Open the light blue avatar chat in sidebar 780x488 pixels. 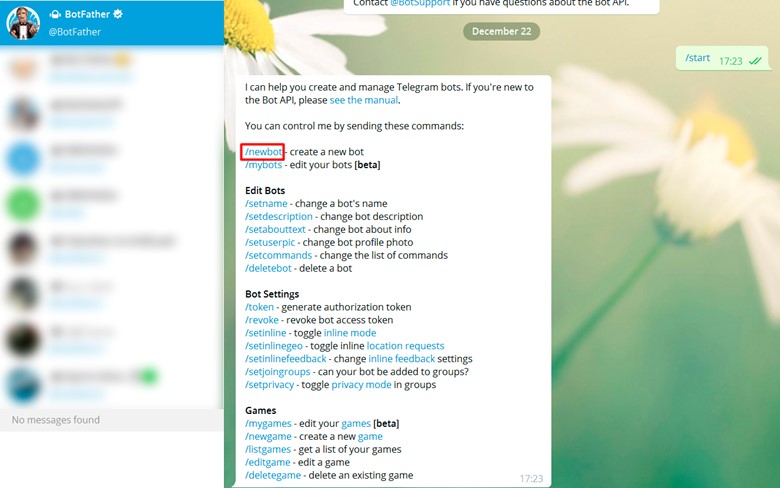coord(23,159)
